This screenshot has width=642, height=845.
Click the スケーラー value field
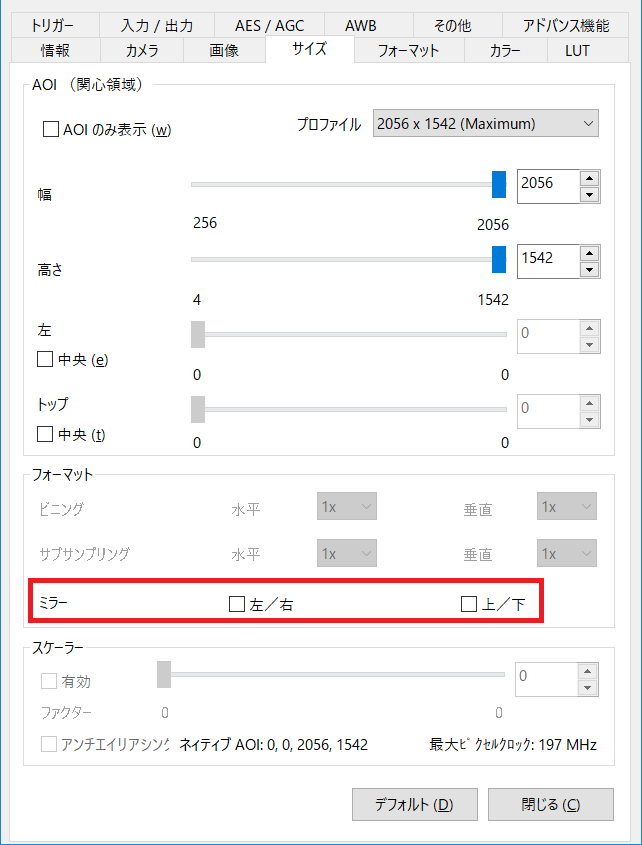pyautogui.click(x=546, y=678)
